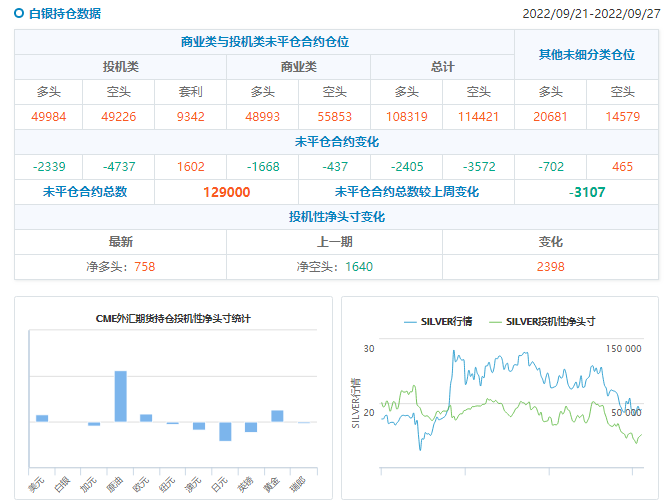The image size is (671, 501).
Task: Click the 净多头 758 latest value
Action: tap(120, 267)
